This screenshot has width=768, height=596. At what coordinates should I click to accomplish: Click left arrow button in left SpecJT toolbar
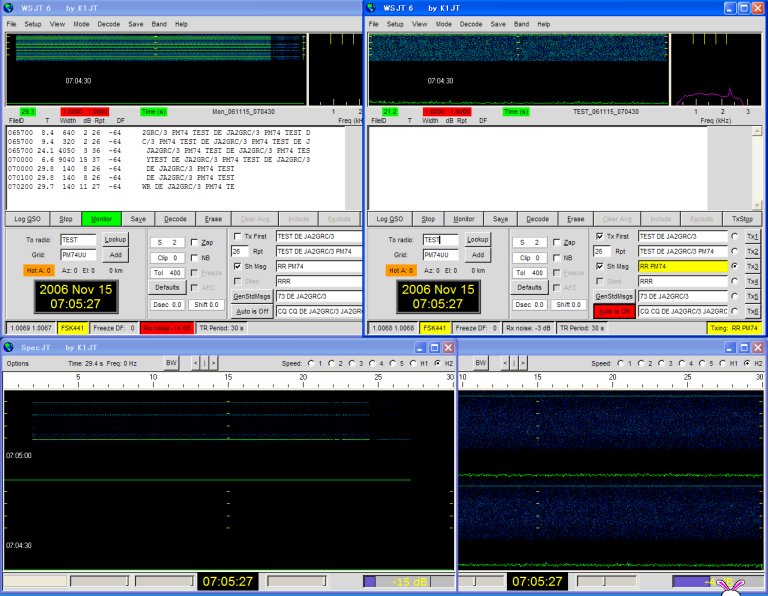pyautogui.click(x=196, y=363)
